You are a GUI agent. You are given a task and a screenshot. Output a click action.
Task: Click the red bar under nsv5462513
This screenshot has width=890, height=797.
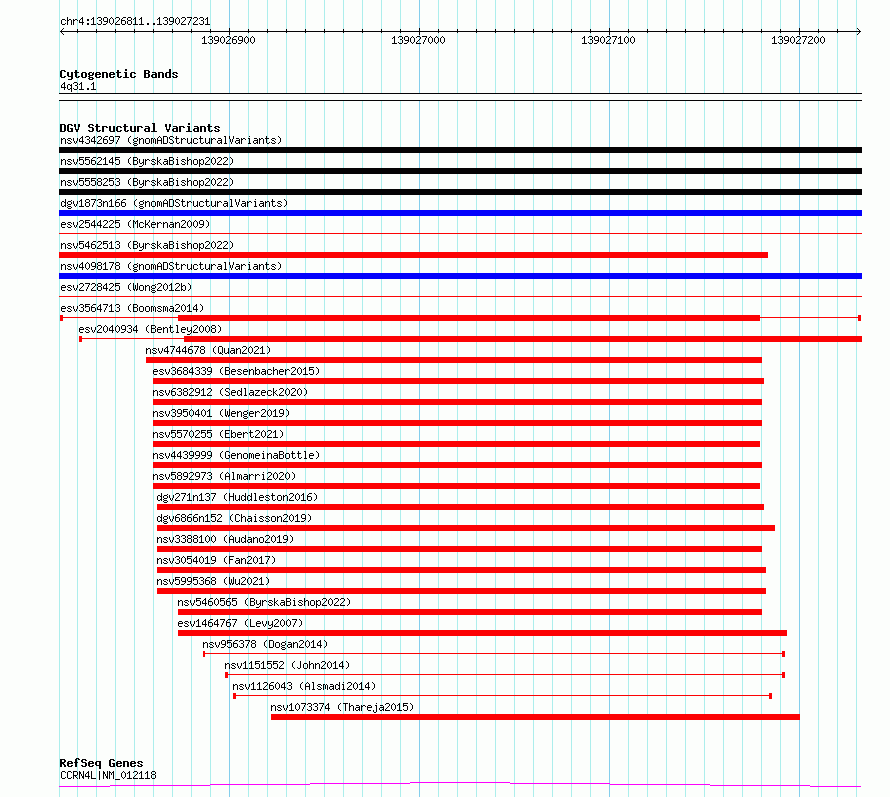pos(413,255)
